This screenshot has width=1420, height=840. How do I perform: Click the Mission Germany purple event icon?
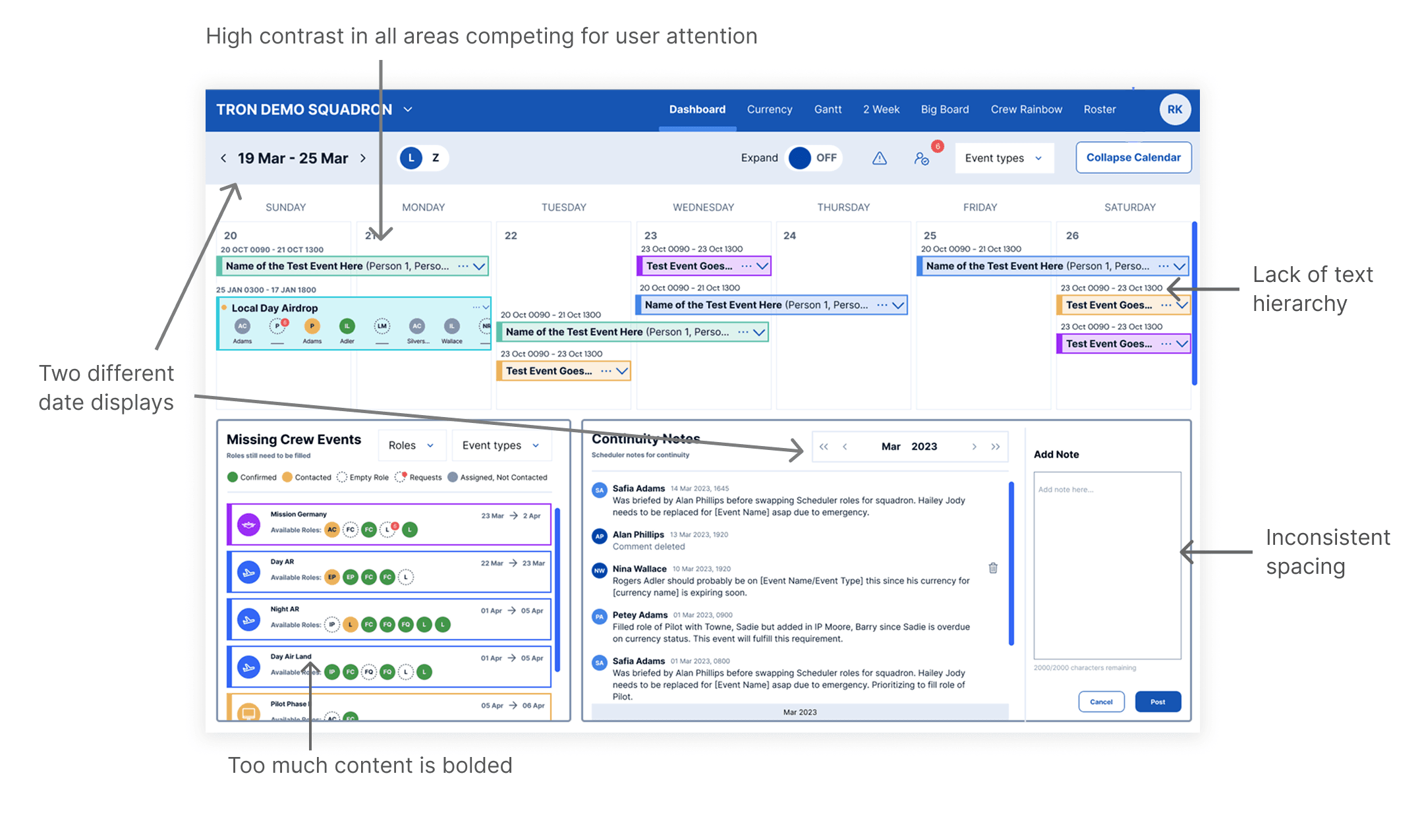click(248, 524)
